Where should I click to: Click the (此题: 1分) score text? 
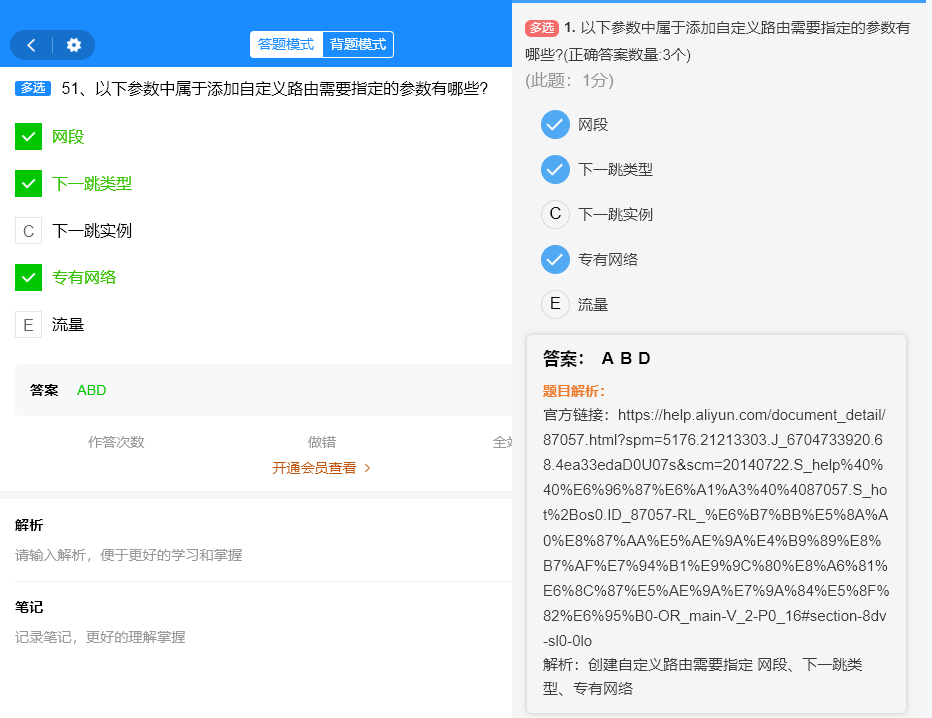point(569,80)
